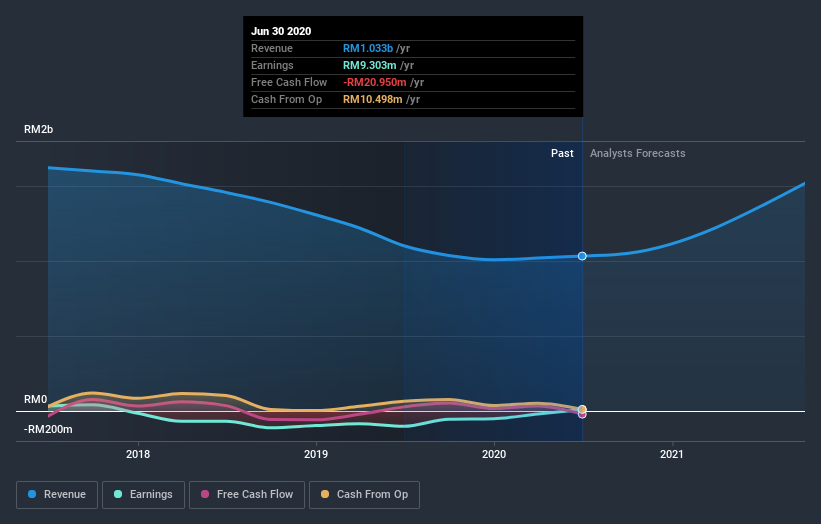Image resolution: width=821 pixels, height=524 pixels.
Task: Toggle the Free Cash Flow legend button
Action: [x=247, y=495]
